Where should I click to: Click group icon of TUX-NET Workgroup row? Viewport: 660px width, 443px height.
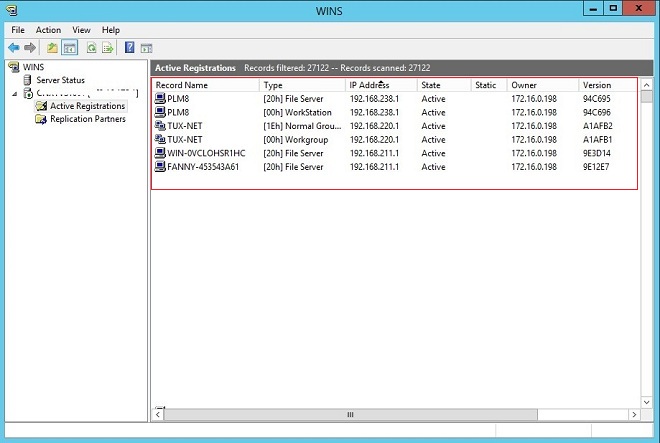160,139
